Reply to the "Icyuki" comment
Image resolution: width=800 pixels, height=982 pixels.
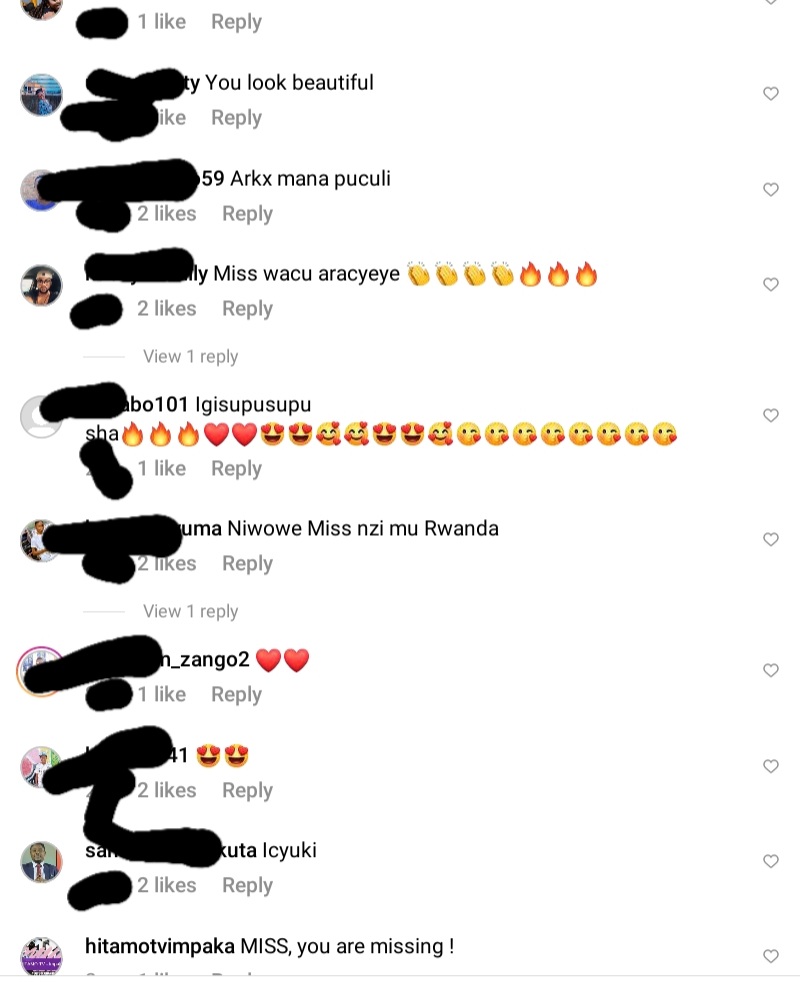tap(247, 886)
